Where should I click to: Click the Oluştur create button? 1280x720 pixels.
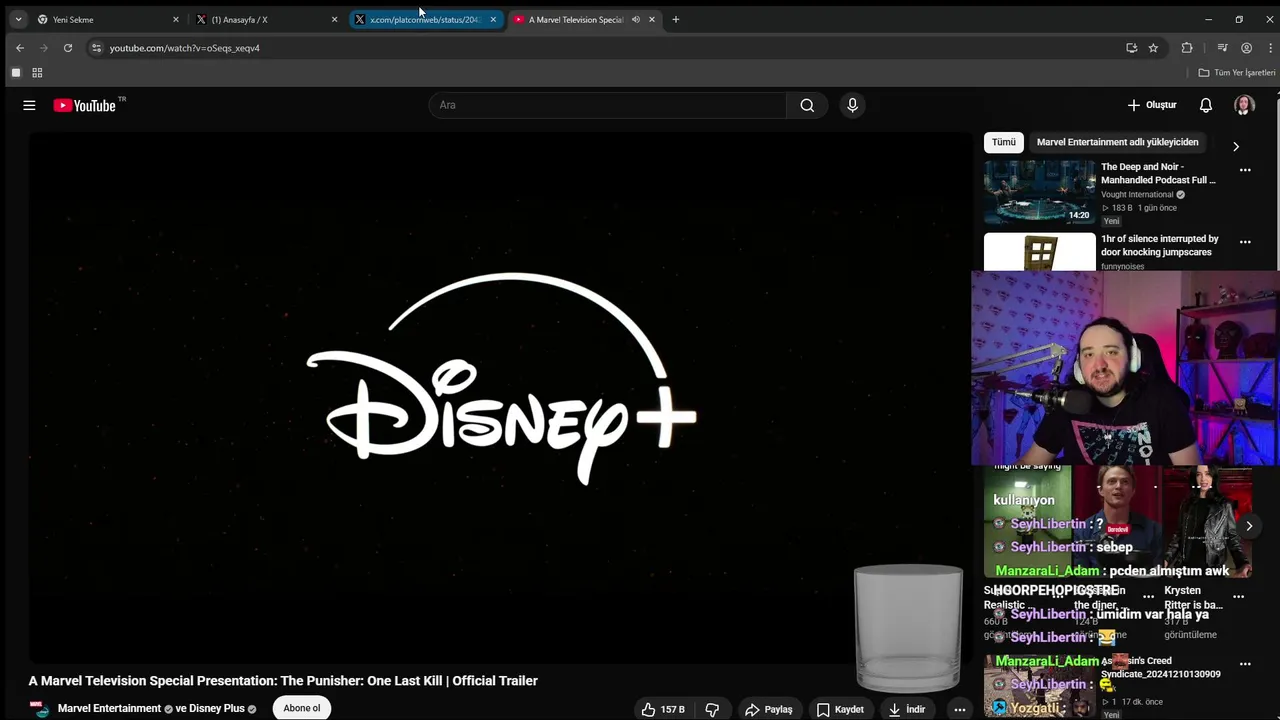point(1152,105)
